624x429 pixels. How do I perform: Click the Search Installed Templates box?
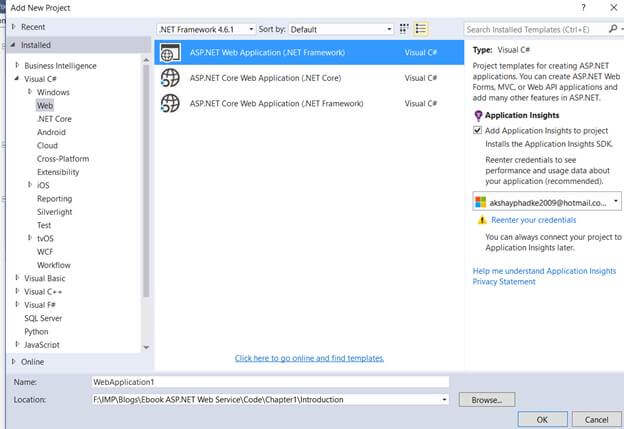pos(535,29)
